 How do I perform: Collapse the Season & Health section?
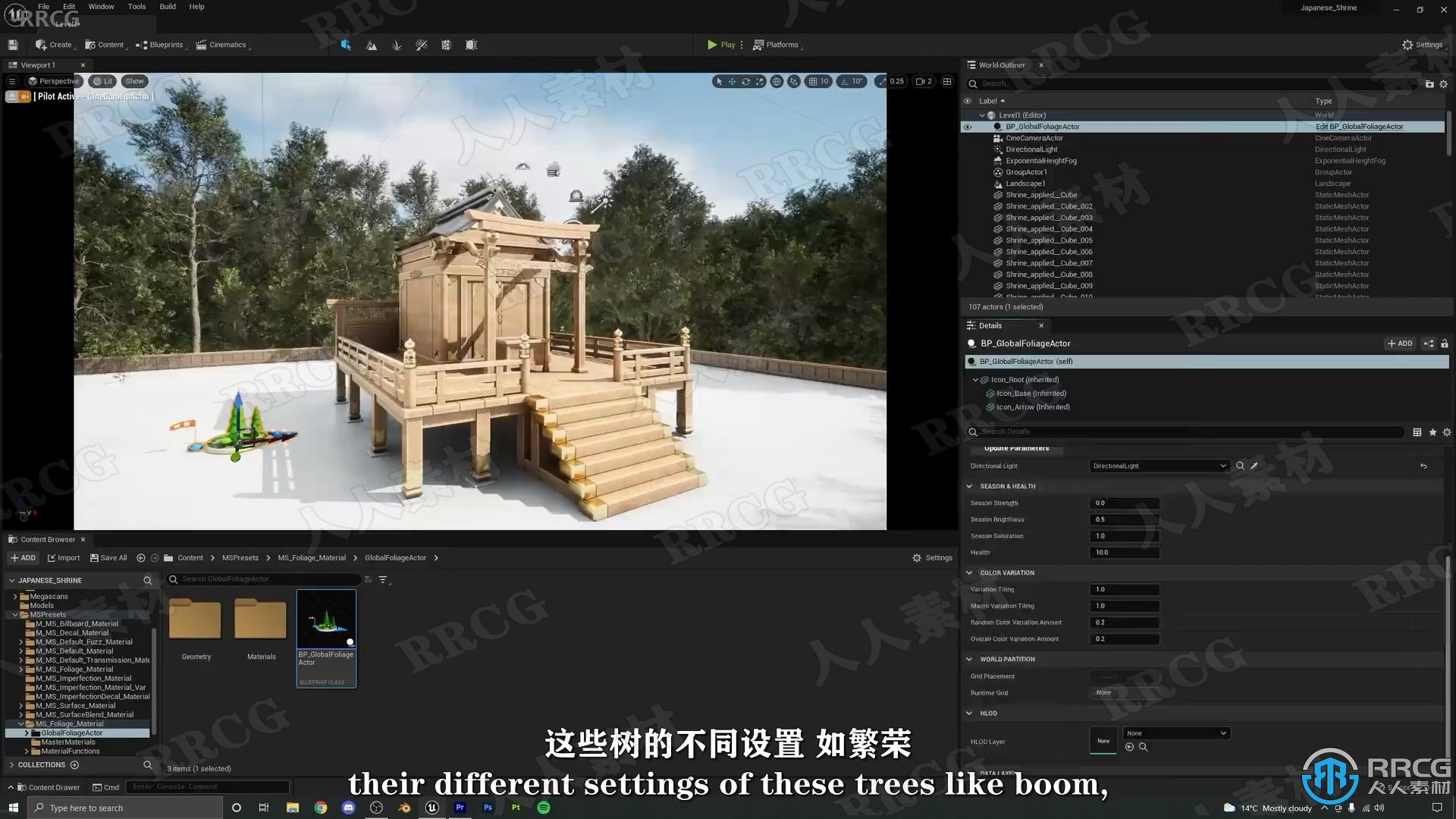coord(969,486)
